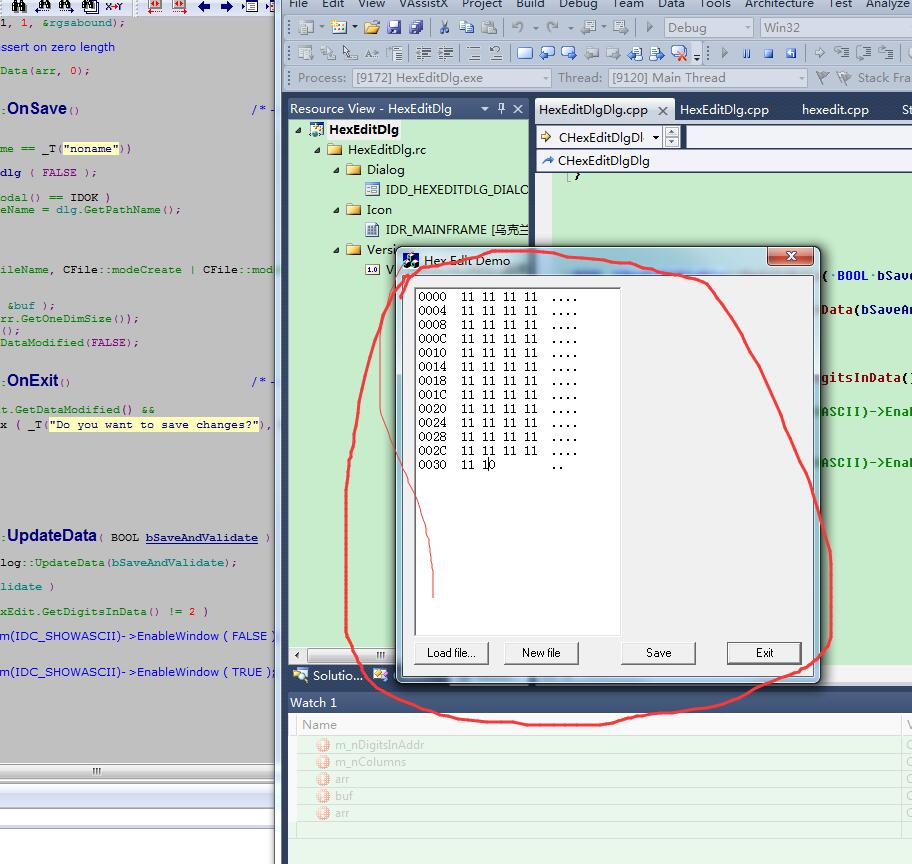Click the Save All toolbar icon
Viewport: 912px width, 864px height.
click(417, 27)
